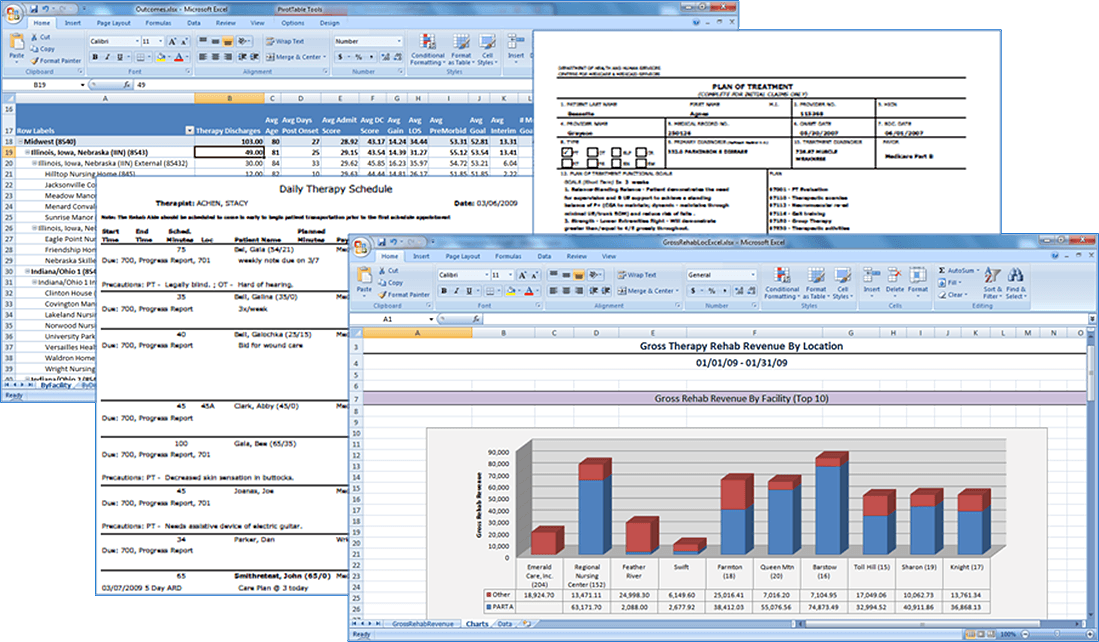
Task: Click Format Painter in Outcomes.xlsx window
Action: (57, 61)
